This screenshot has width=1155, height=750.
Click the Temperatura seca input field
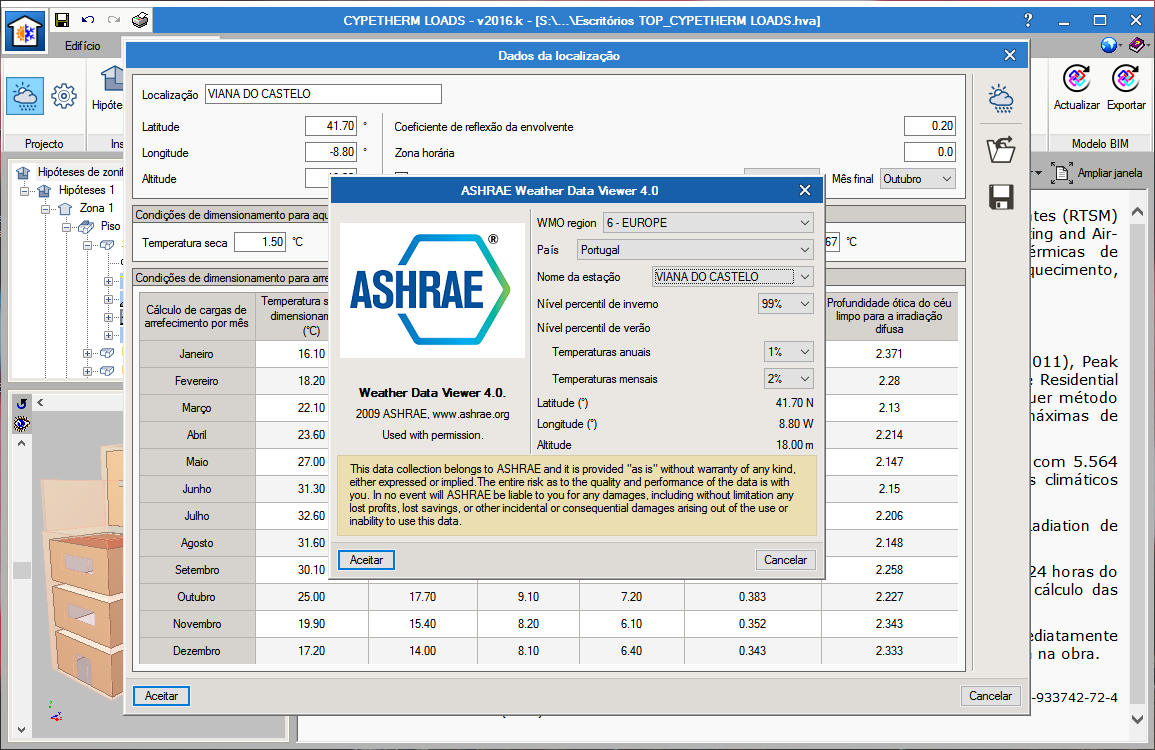260,242
